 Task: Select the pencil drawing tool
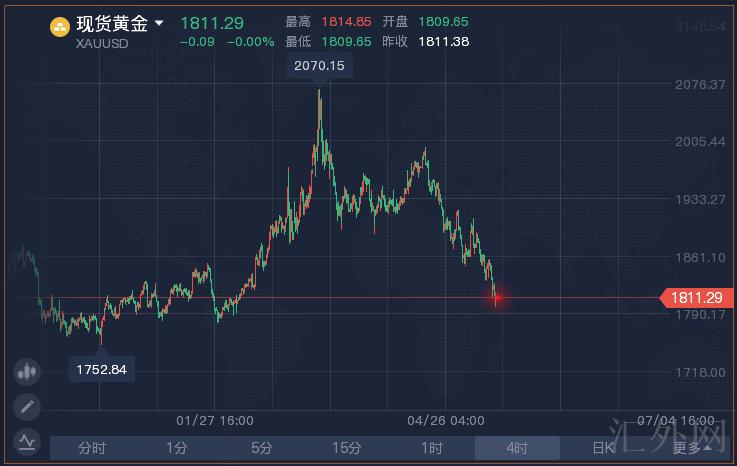tap(26, 406)
